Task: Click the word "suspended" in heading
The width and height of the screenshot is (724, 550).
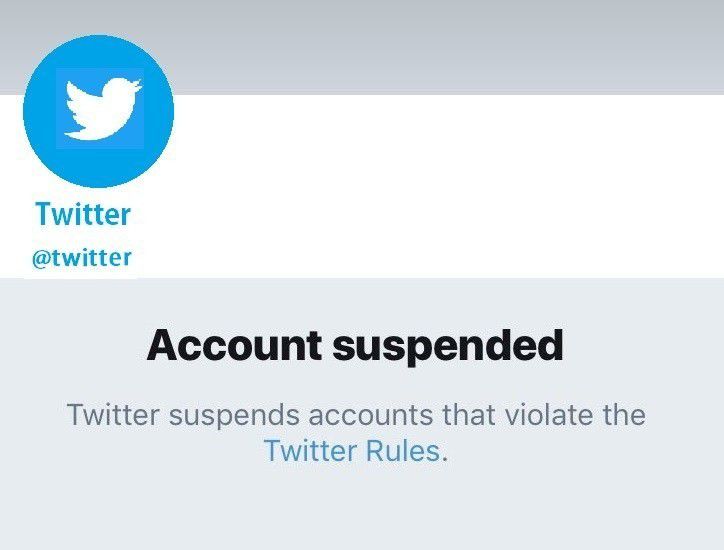Action: click(447, 346)
